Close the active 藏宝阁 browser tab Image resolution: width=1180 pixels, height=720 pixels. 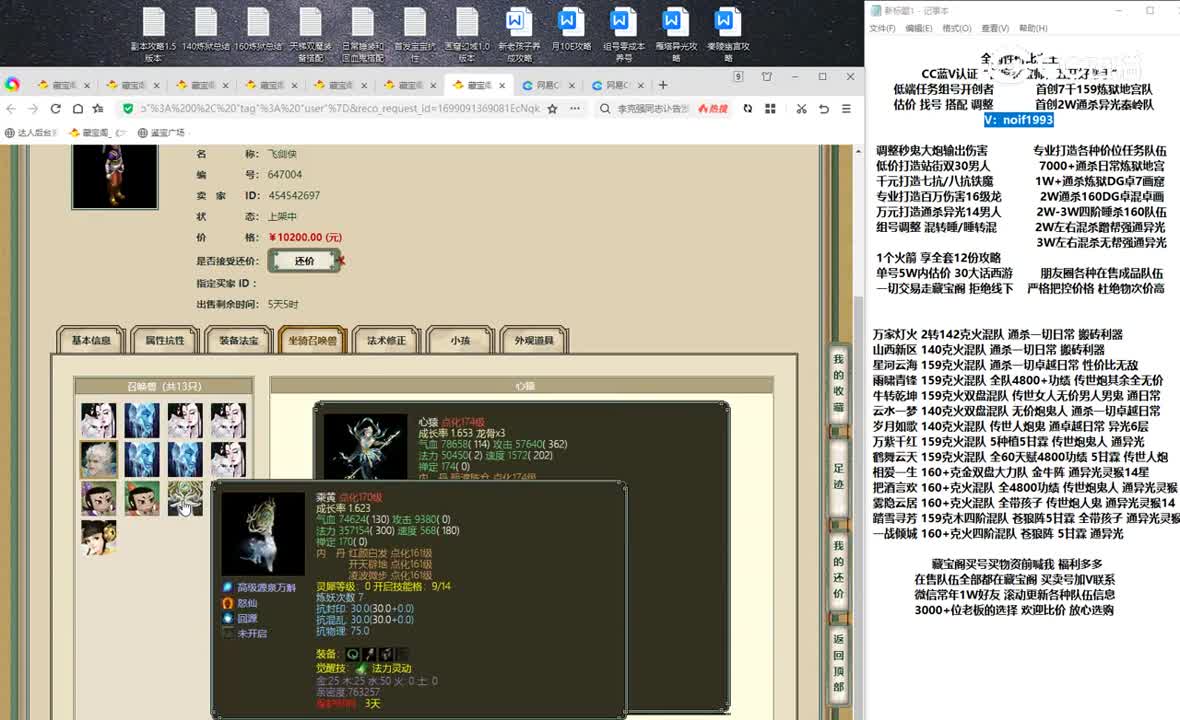(x=502, y=85)
